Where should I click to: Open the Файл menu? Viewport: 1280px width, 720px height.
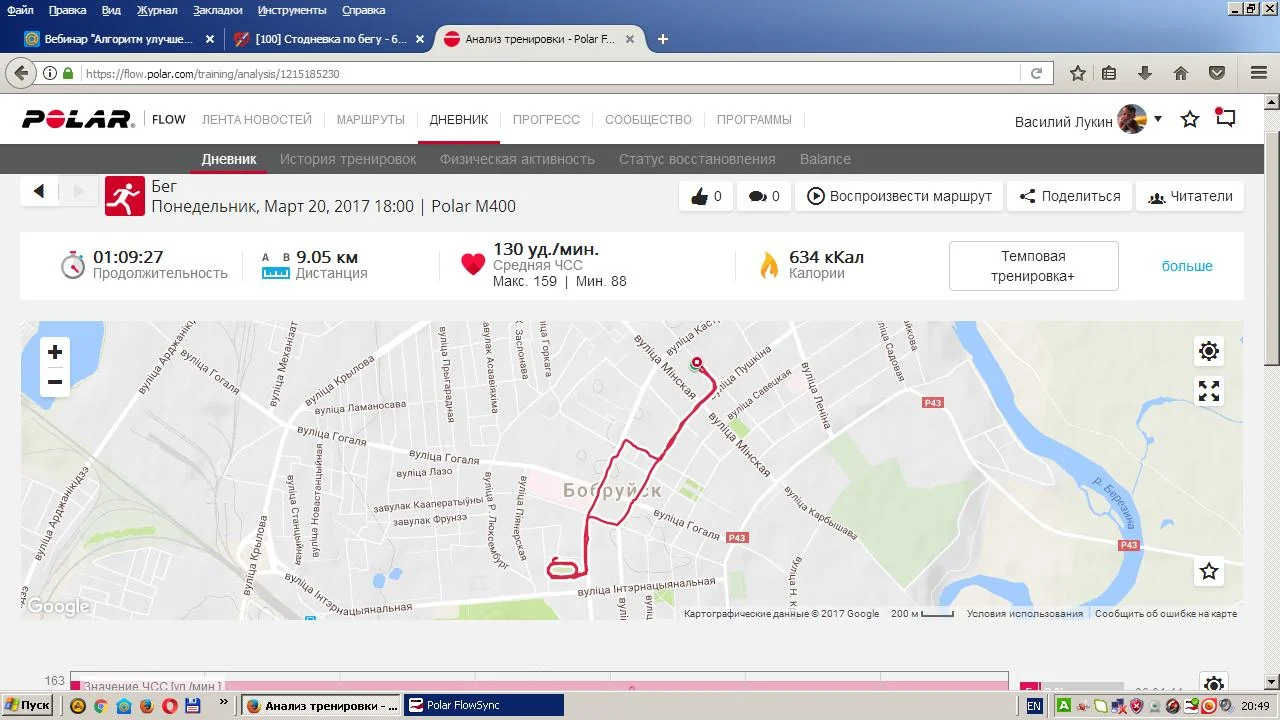point(21,10)
